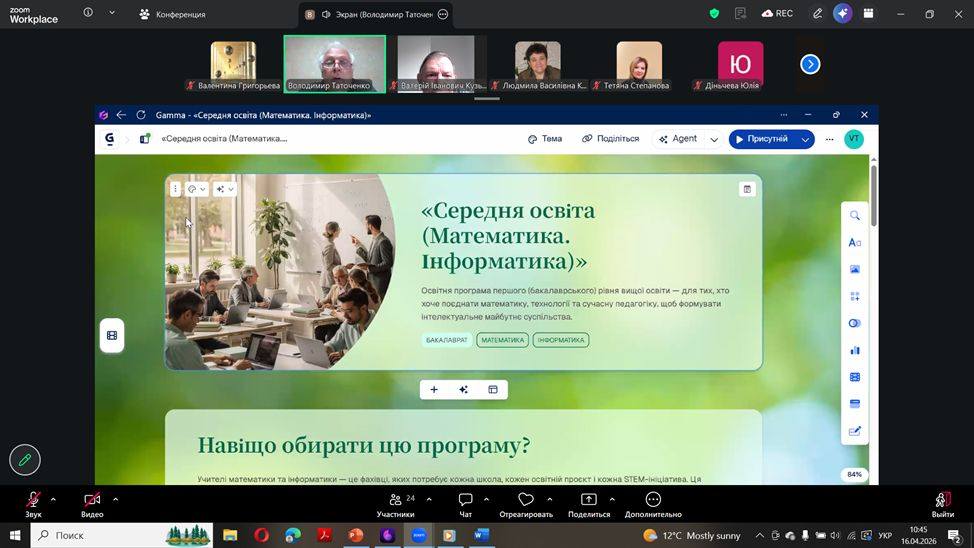Screen dimensions: 974x548
Task: Click the green Поделиться share screen icon
Action: (588, 500)
